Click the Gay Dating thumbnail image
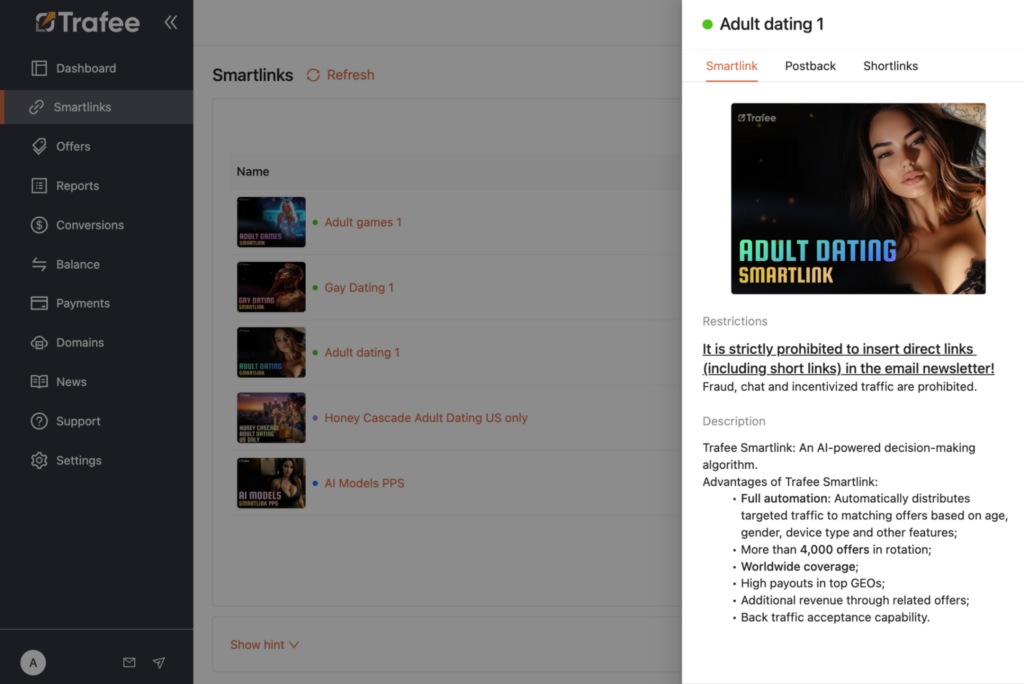Screen dimensions: 1024x684 tap(271, 287)
